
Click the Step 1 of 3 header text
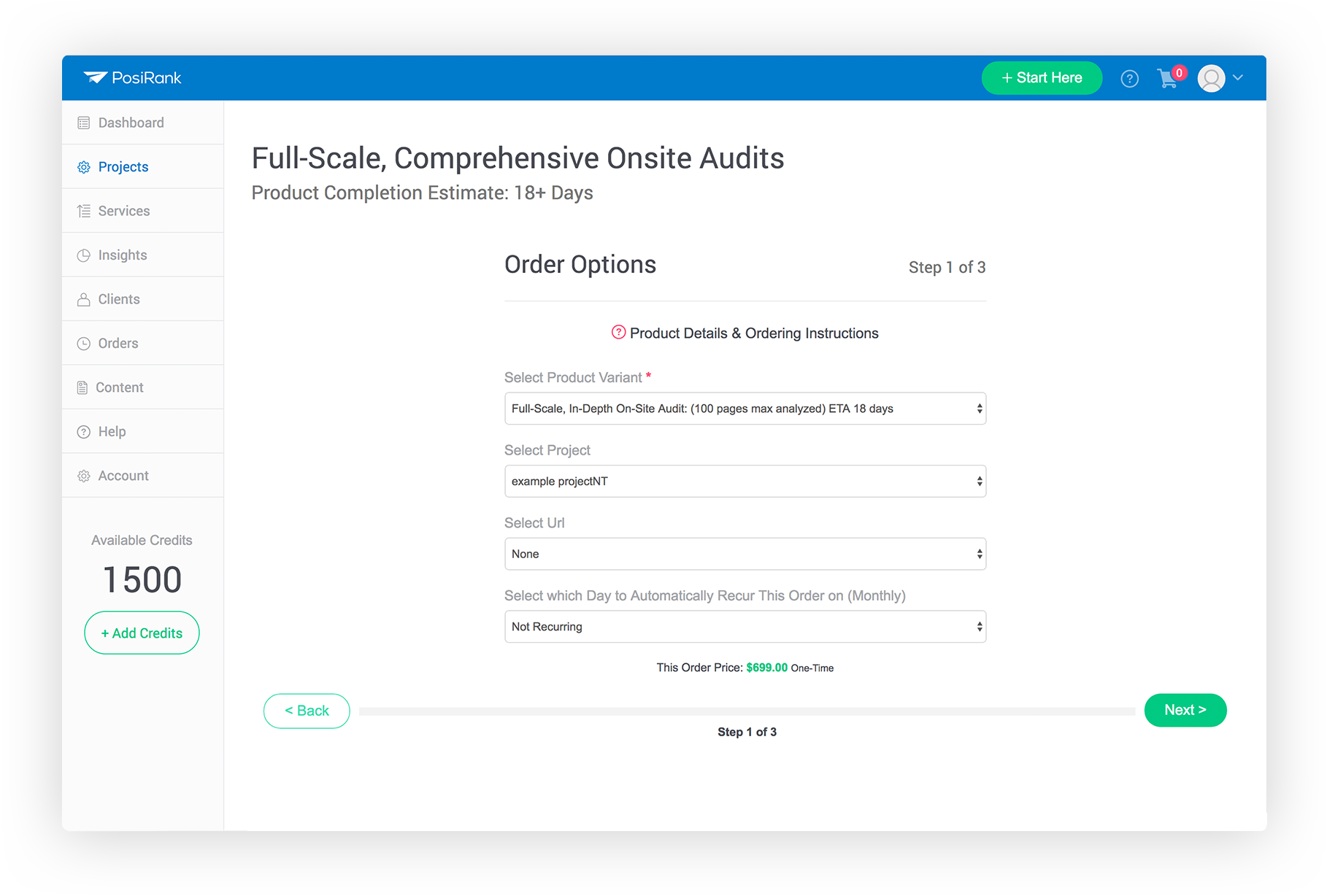tap(947, 268)
